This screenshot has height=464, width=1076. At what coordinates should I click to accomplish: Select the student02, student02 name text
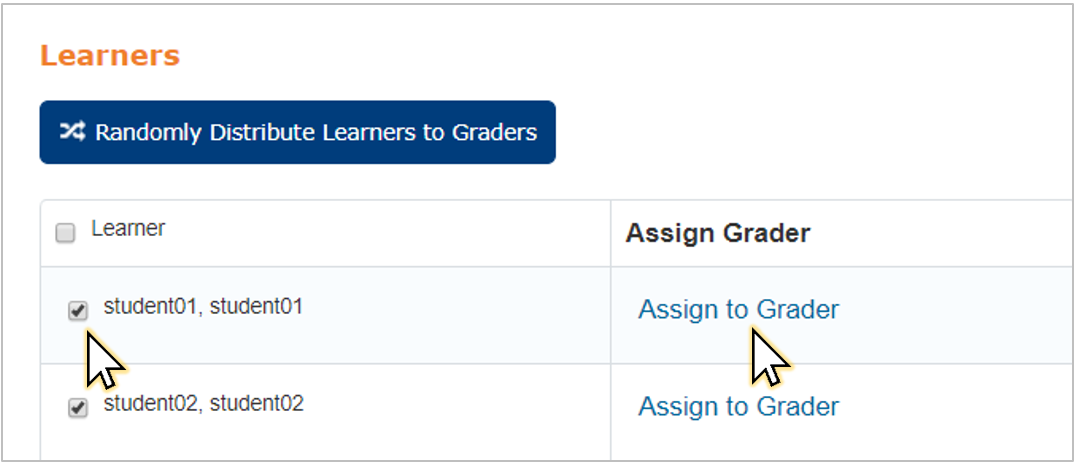[203, 403]
